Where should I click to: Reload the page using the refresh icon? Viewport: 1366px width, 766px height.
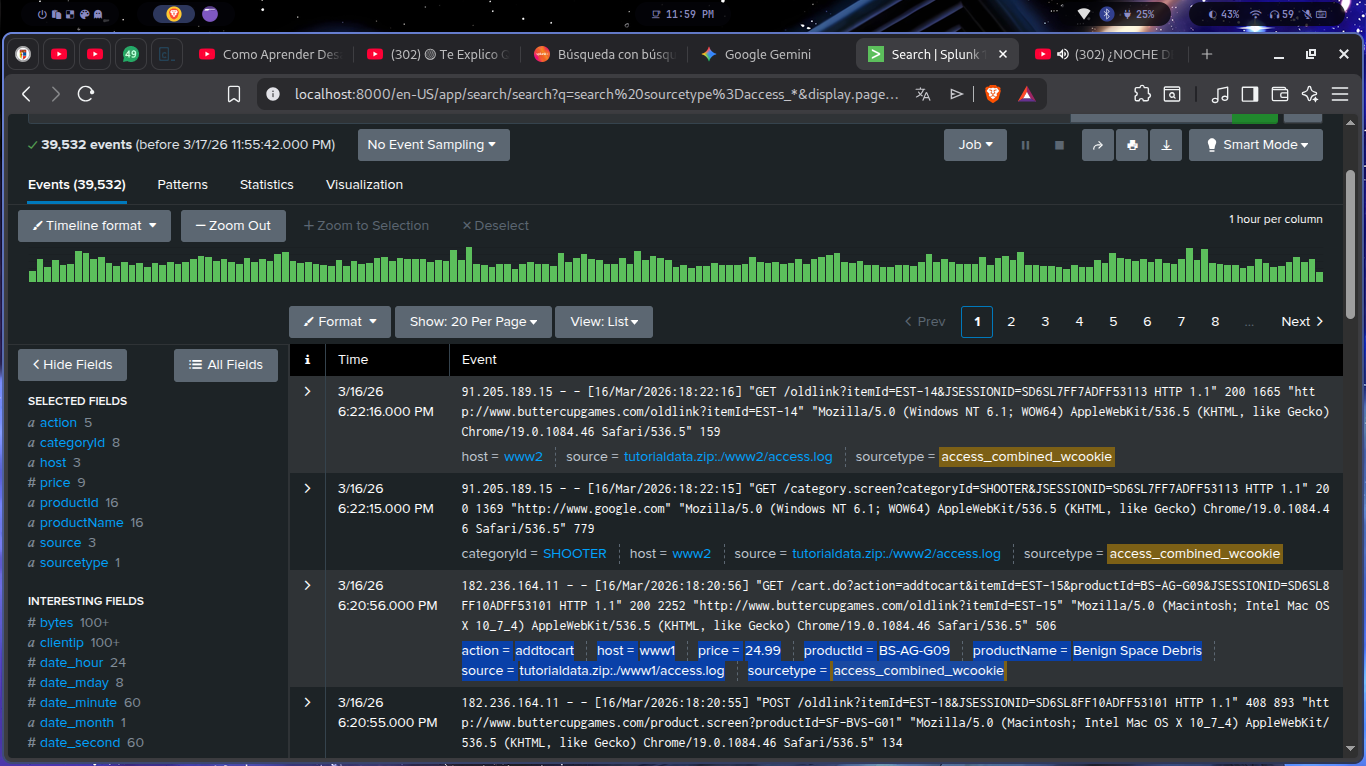point(86,94)
